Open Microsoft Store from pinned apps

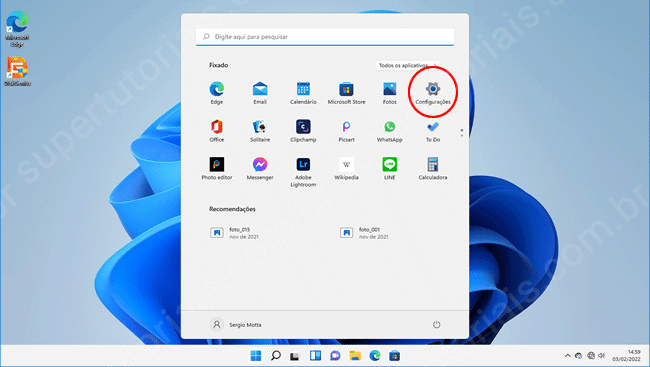click(346, 93)
